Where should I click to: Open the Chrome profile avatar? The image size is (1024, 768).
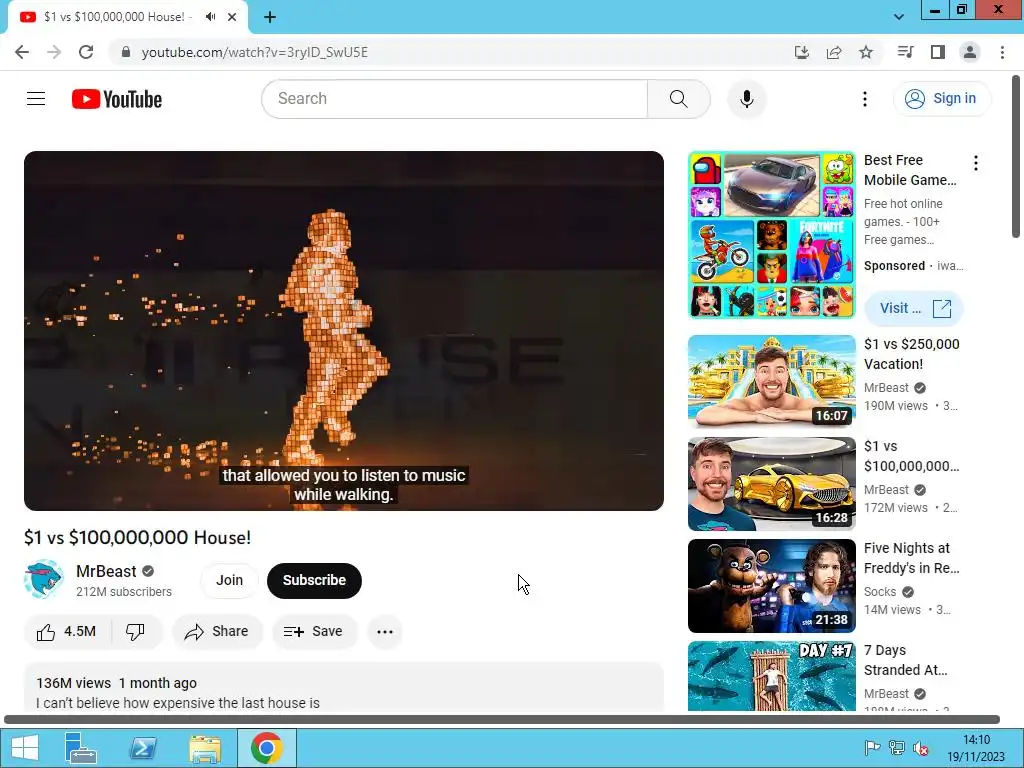pyautogui.click(x=970, y=52)
